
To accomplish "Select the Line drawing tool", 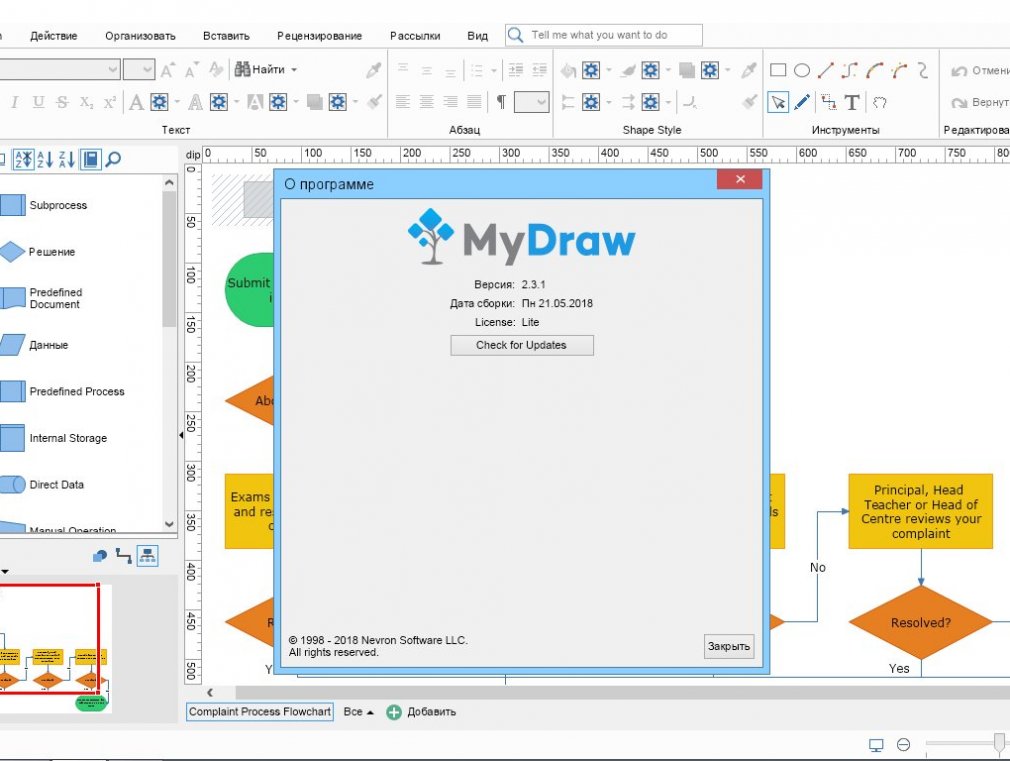I will 826,70.
